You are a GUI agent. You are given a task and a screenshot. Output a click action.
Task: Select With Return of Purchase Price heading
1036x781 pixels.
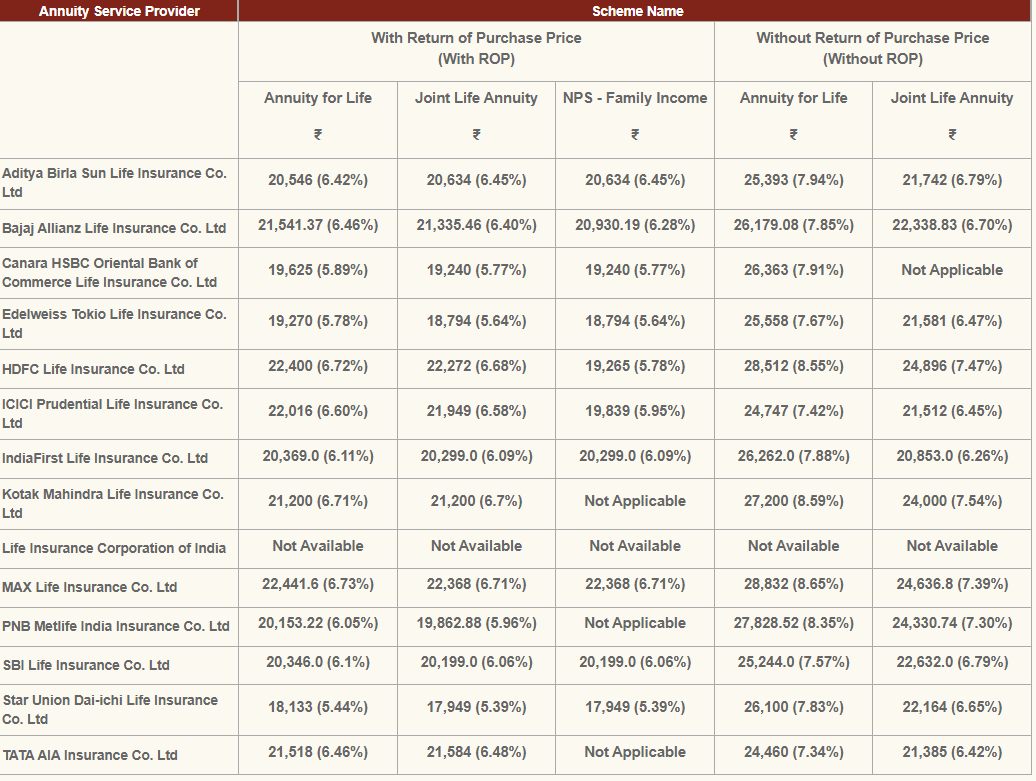(x=476, y=48)
